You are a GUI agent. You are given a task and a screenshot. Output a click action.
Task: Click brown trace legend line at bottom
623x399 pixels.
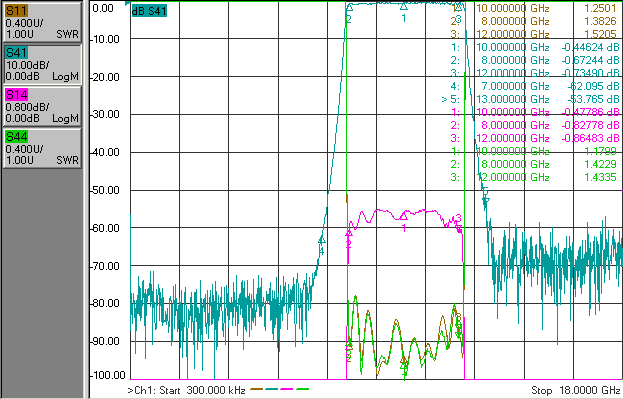pos(257,389)
